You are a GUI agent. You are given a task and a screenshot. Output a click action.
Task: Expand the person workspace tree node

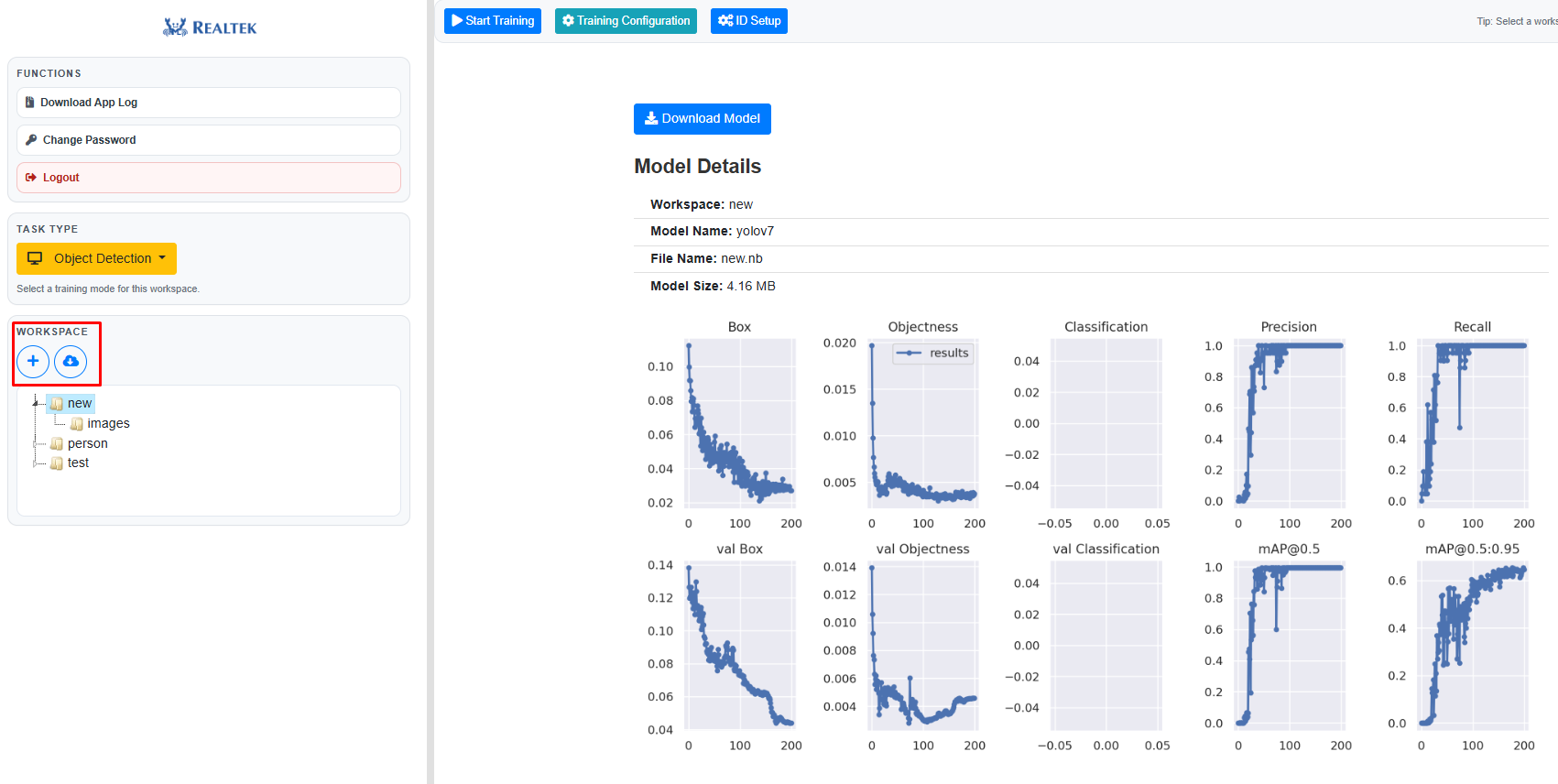36,444
